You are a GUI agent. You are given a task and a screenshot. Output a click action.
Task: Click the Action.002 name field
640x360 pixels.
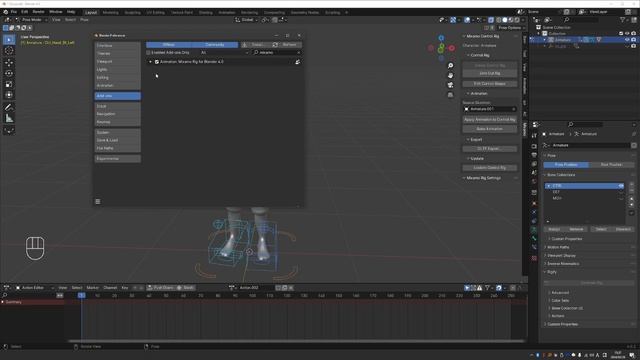[x=255, y=288]
